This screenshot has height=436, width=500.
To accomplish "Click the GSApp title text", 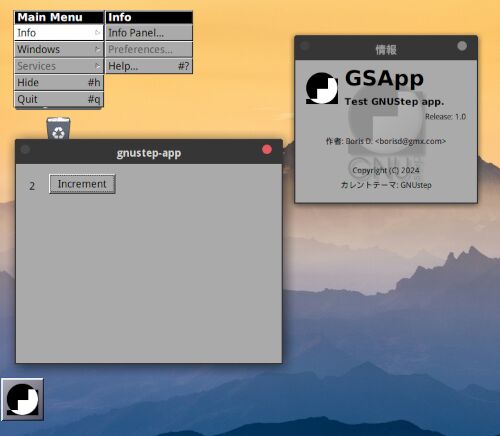I will coord(384,79).
